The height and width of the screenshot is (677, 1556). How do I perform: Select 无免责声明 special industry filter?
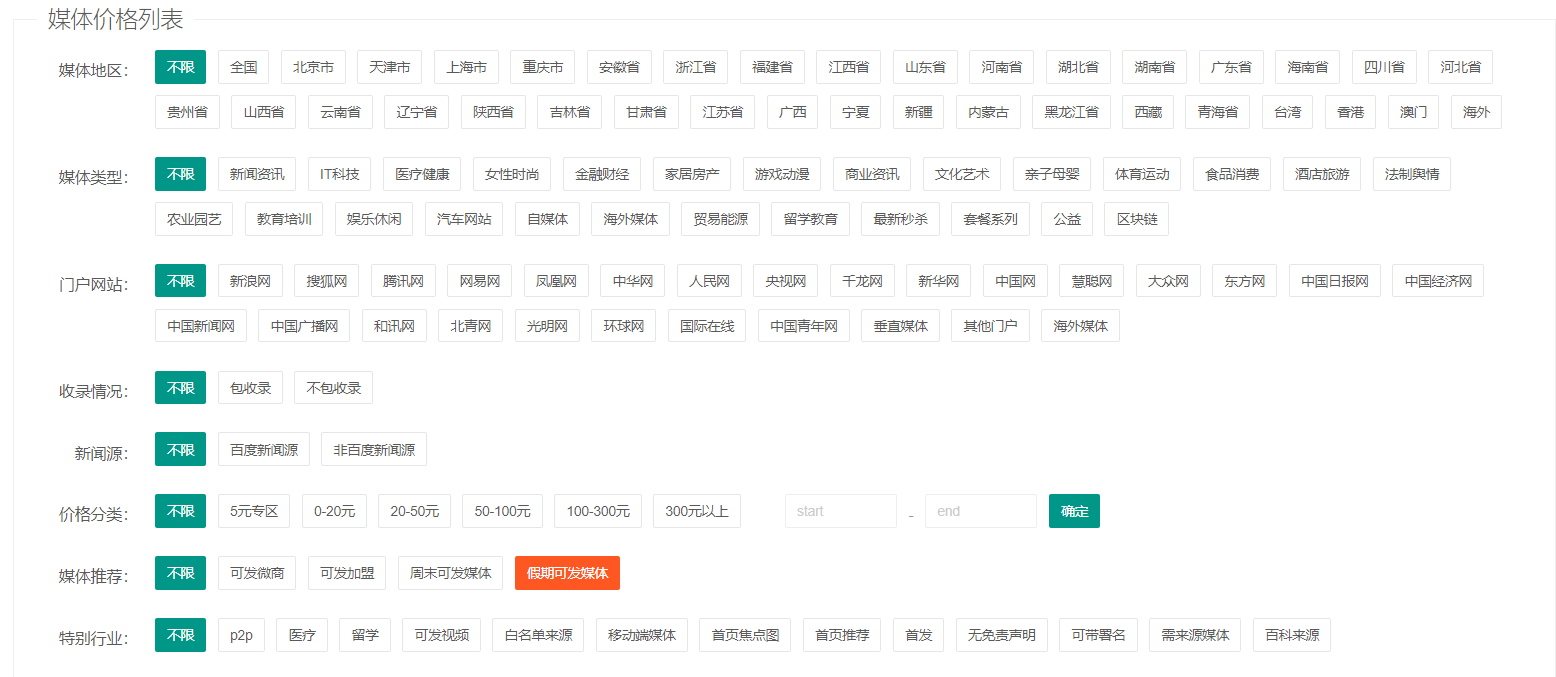coord(1001,635)
